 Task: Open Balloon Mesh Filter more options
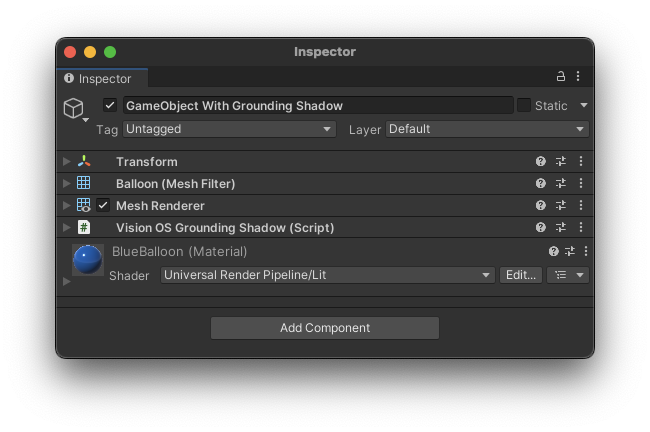point(581,184)
